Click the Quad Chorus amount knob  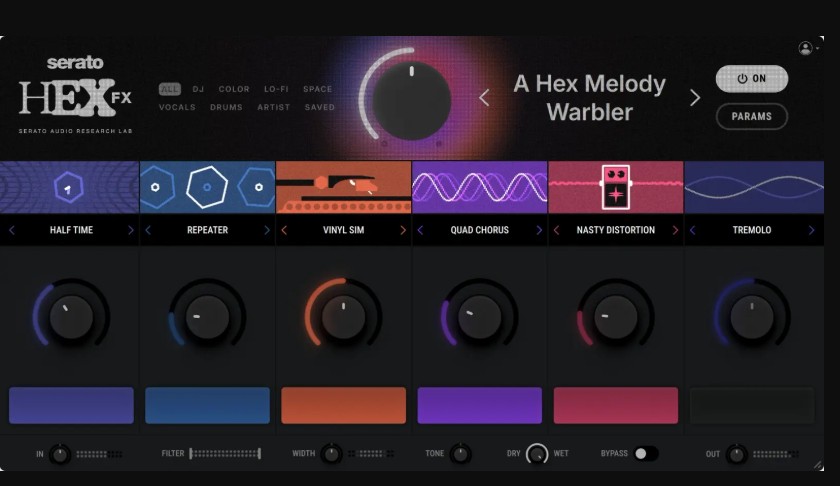479,317
